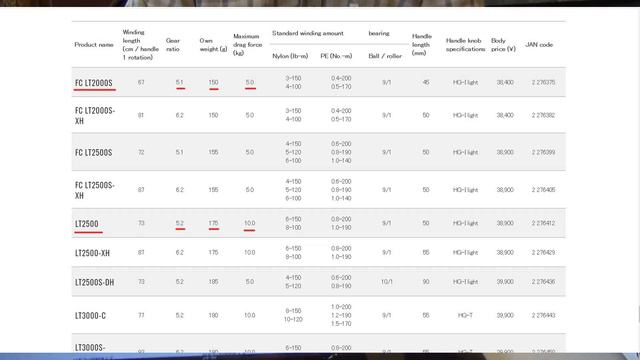The height and width of the screenshot is (360, 640).
Task: Click drag force 5.0 in FC LT2000S row
Action: (x=250, y=82)
